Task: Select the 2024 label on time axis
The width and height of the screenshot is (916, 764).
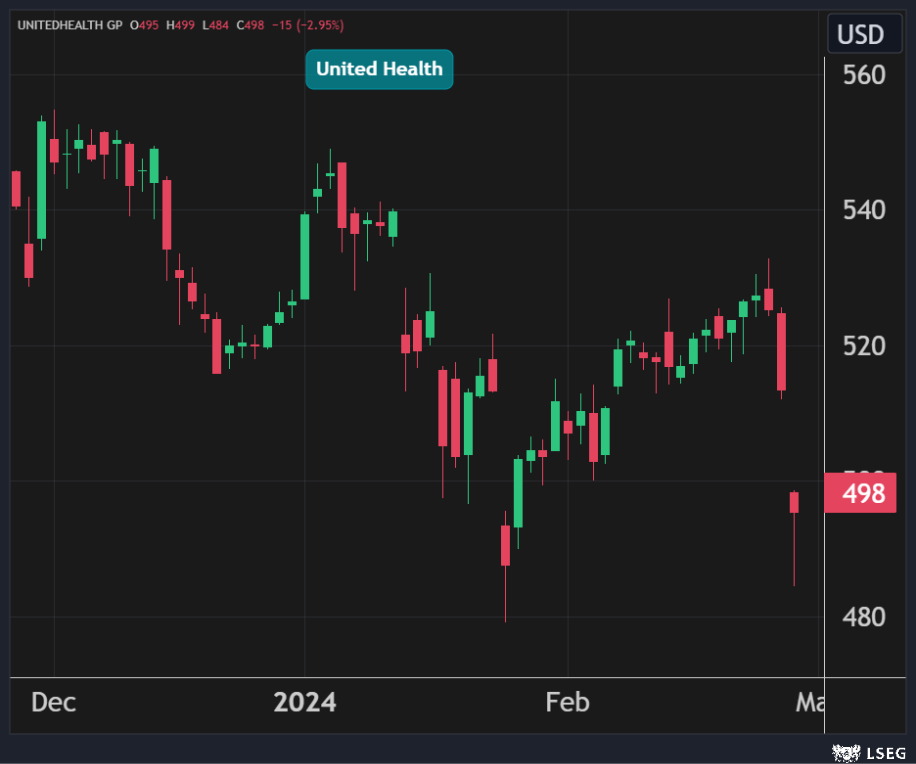Action: coord(305,702)
